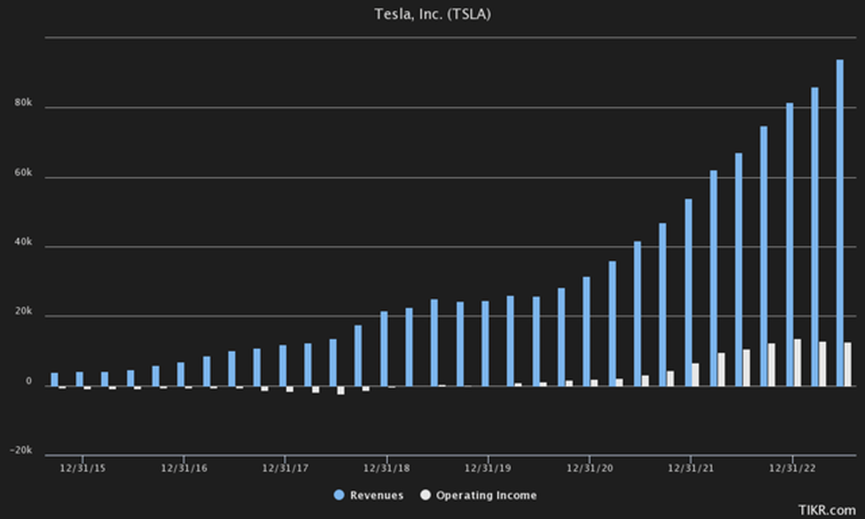Select the first leftmost blue Revenues bar
The image size is (865, 519).
(x=54, y=379)
